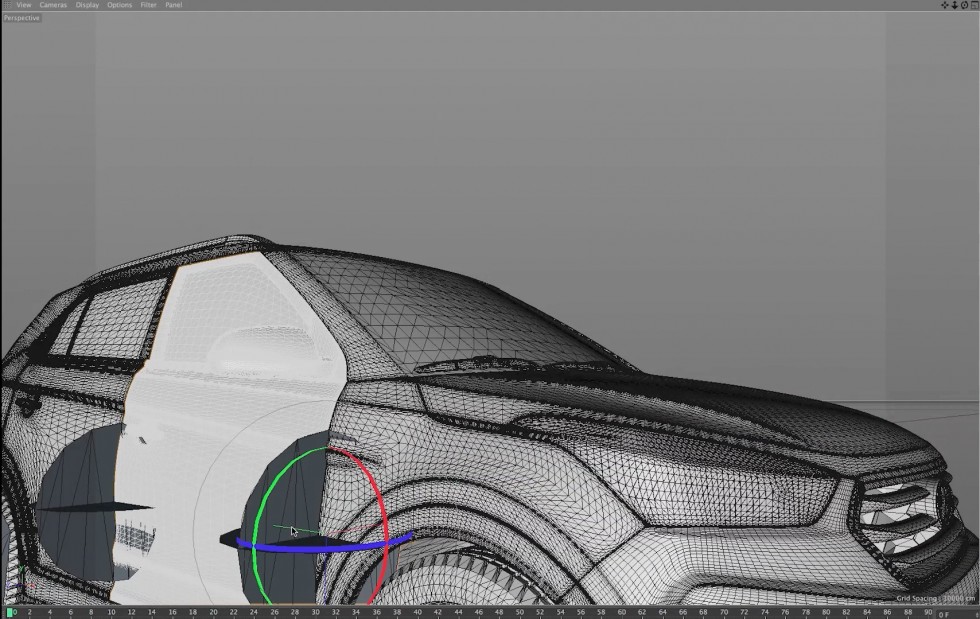Click the viewport zoom (dolly camera) icon
This screenshot has width=980, height=619.
(x=954, y=5)
